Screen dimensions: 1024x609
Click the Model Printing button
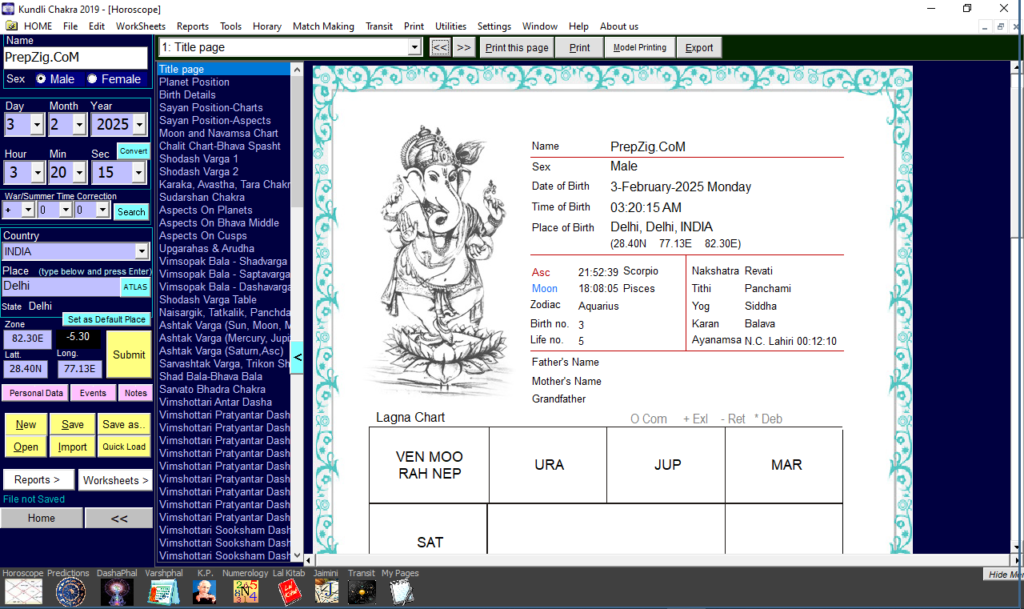pos(639,48)
